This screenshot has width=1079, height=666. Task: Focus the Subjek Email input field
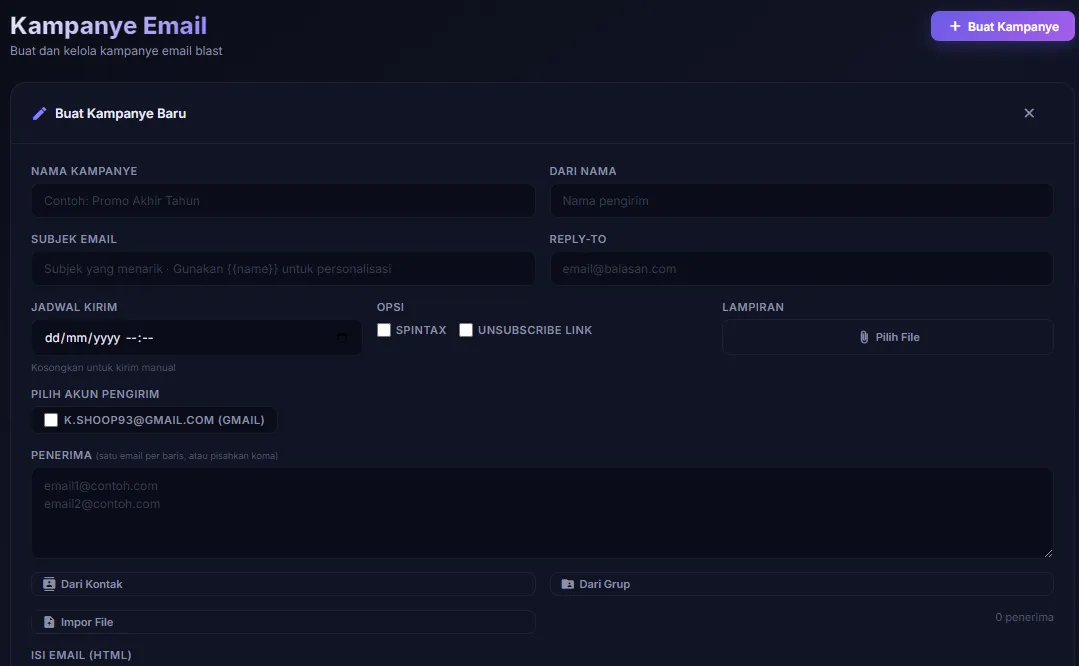(283, 269)
